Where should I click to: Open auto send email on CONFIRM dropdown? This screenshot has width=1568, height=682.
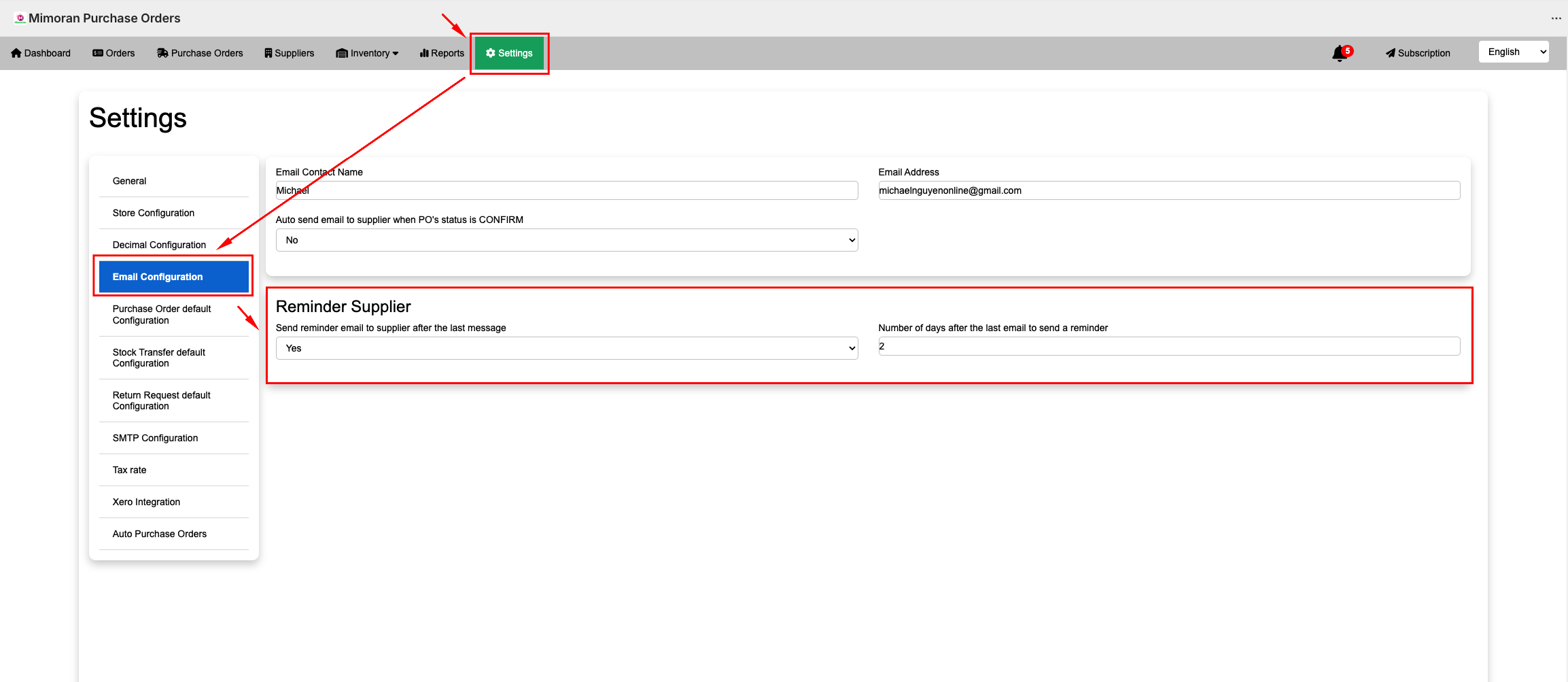[x=566, y=240]
